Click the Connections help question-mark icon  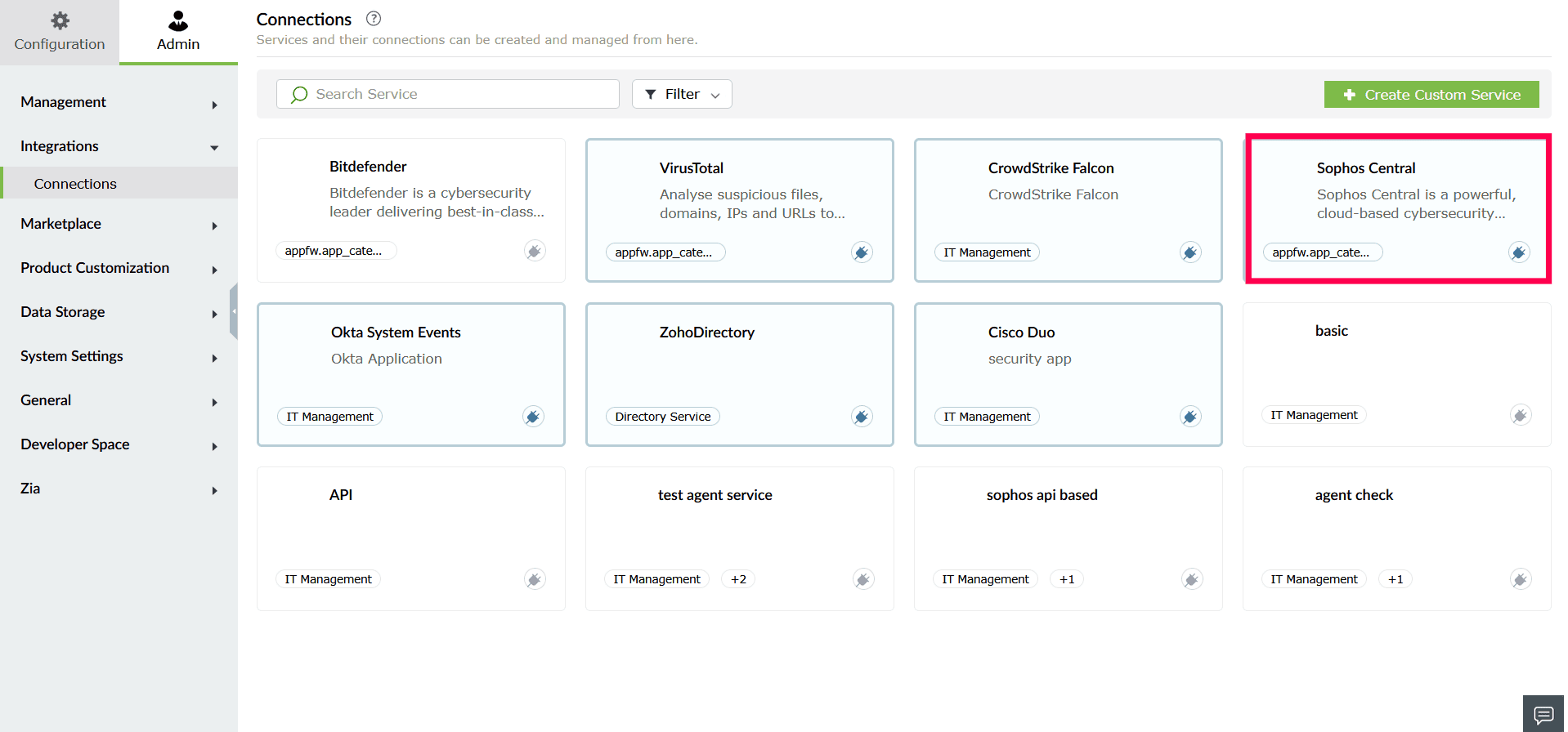374,19
